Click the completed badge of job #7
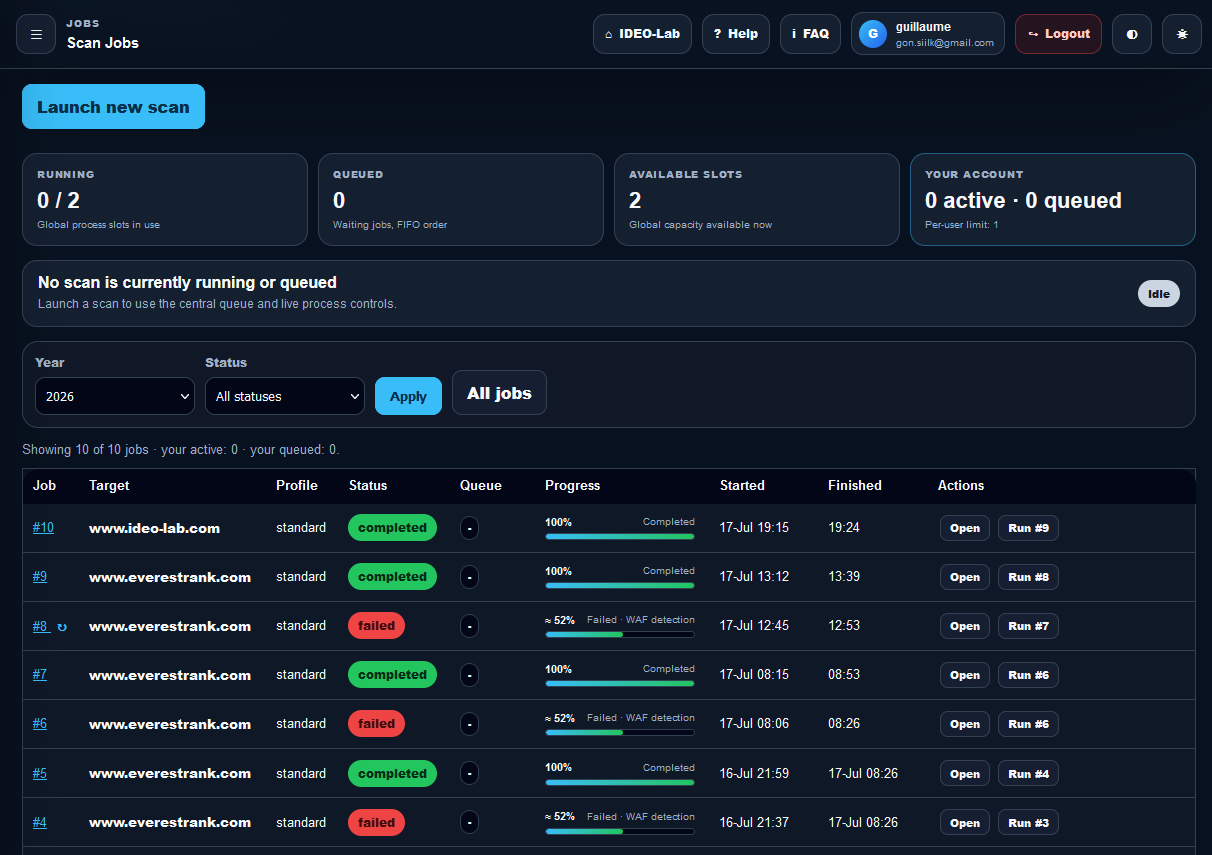This screenshot has height=855, width=1212. point(392,675)
